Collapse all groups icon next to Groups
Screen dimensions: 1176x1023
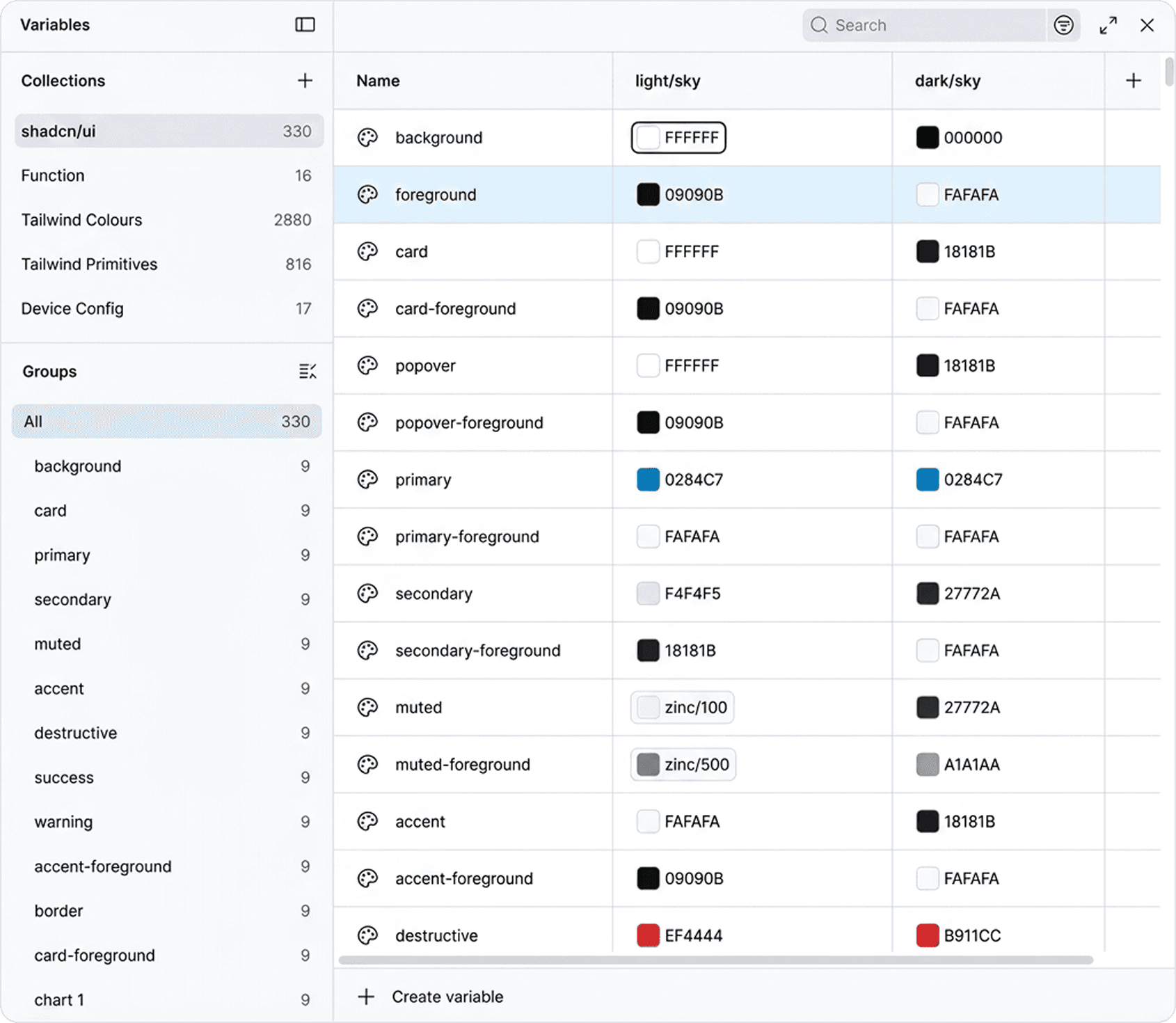[308, 372]
